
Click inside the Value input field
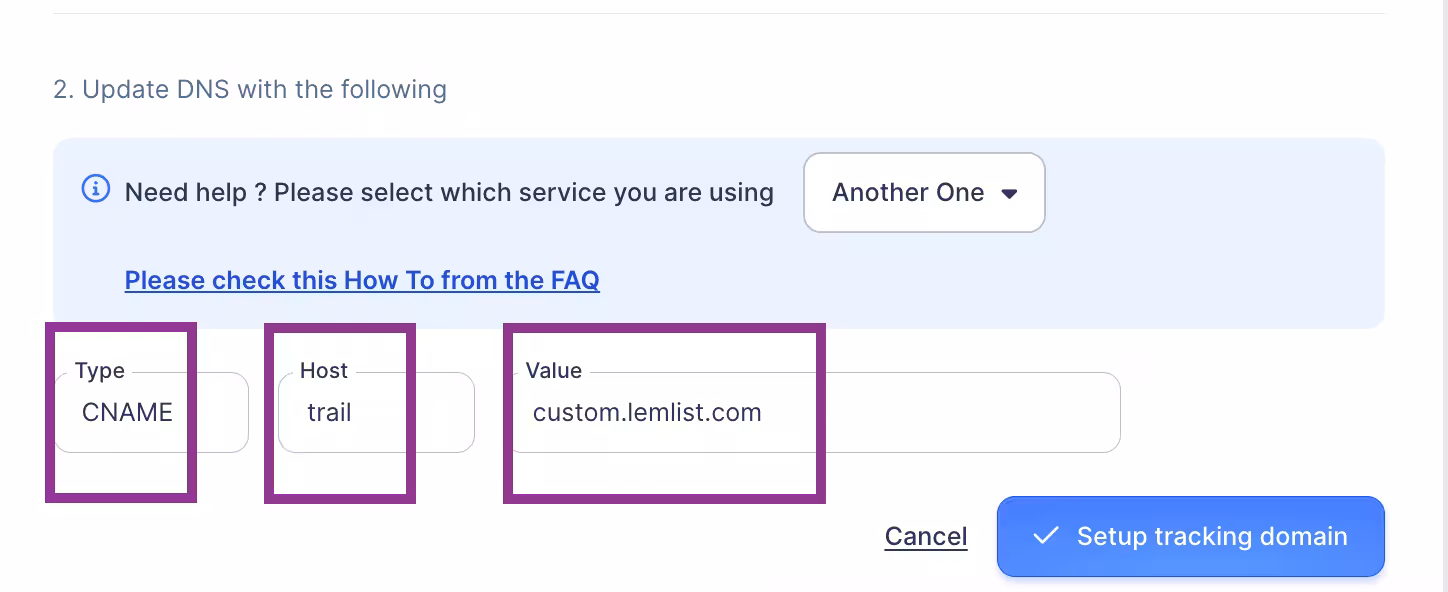pyautogui.click(x=900, y=413)
